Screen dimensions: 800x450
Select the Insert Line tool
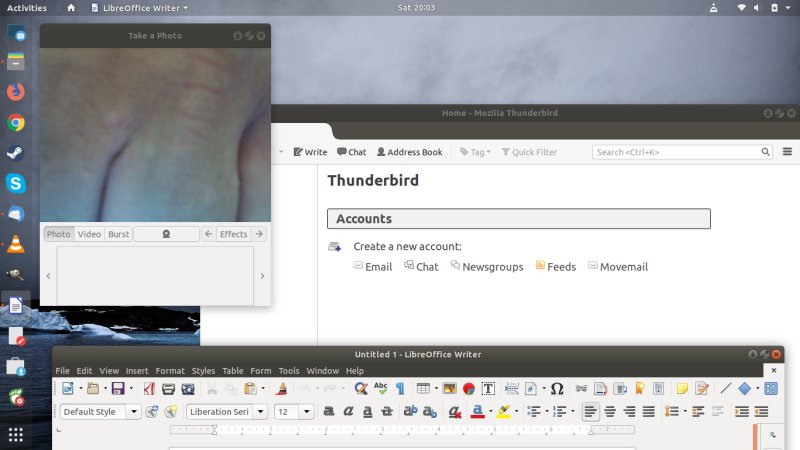[x=726, y=388]
